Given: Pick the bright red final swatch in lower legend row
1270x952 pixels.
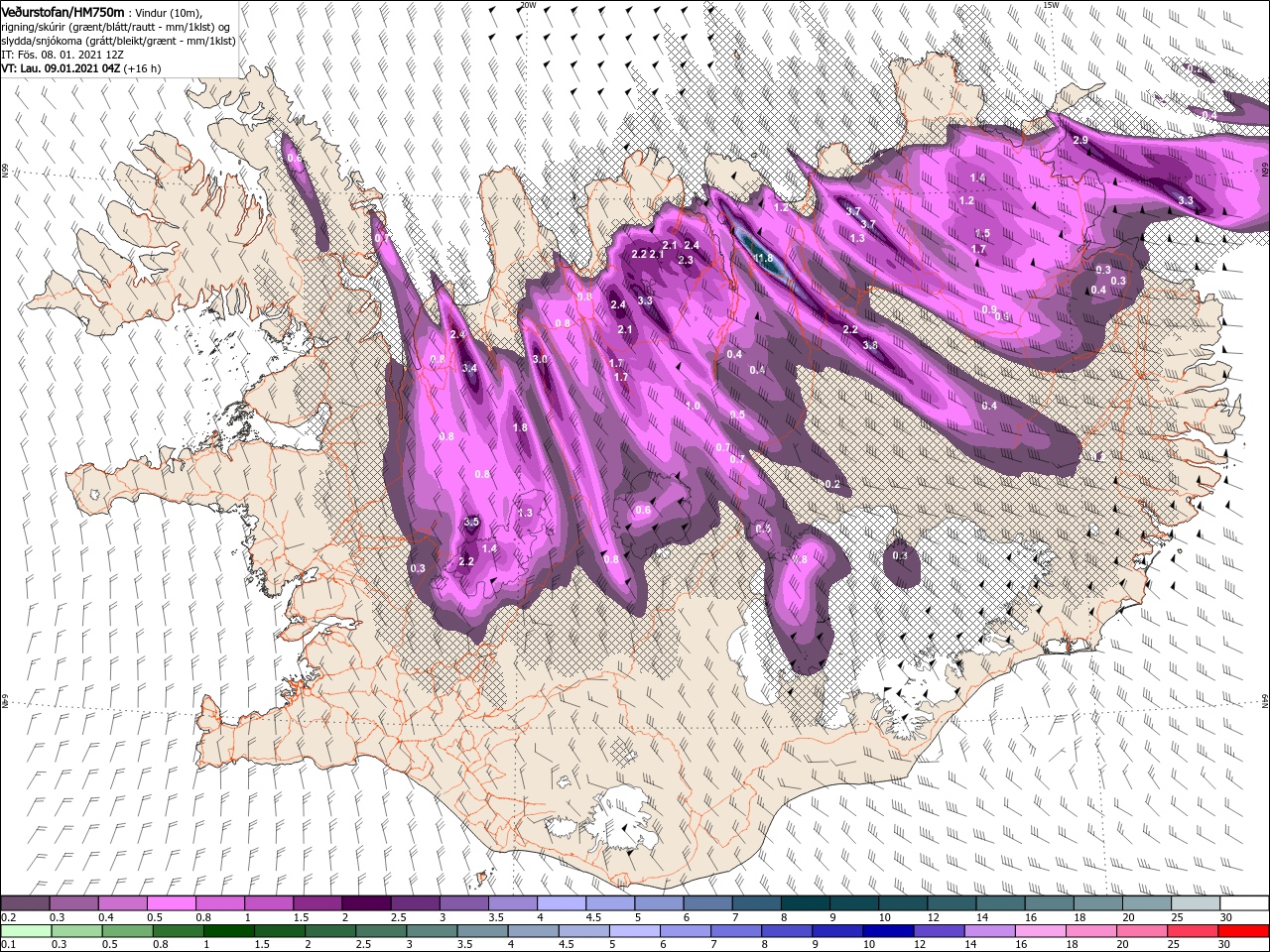Looking at the screenshot, I should [1244, 930].
